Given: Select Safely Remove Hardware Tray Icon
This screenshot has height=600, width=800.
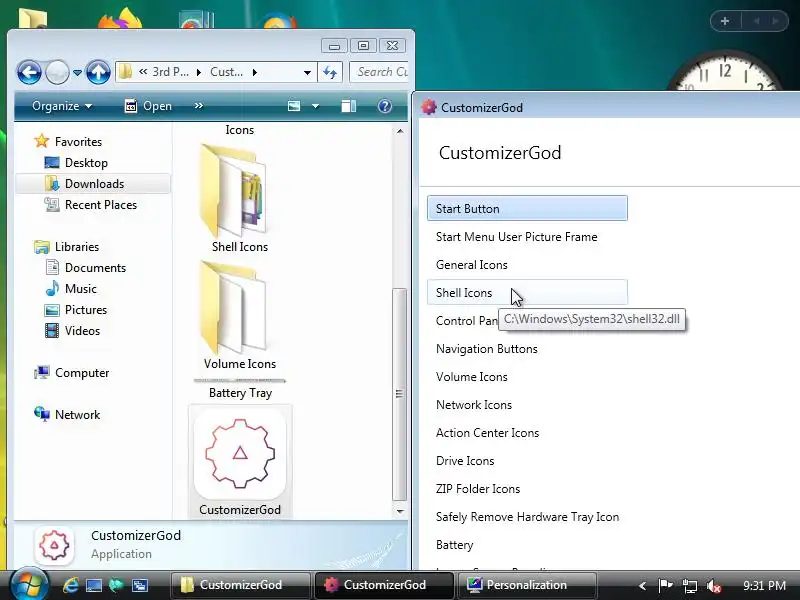Looking at the screenshot, I should 527,517.
